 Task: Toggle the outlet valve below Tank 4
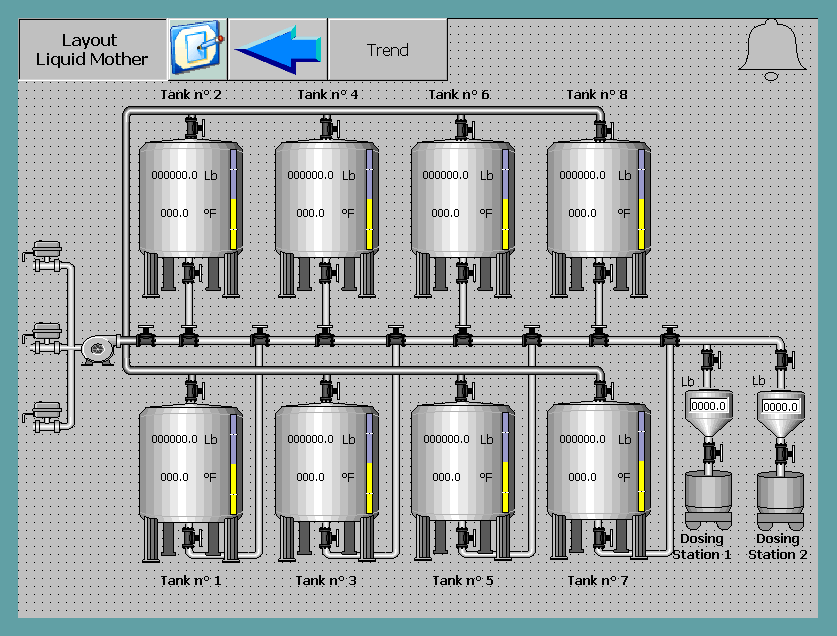tap(328, 273)
